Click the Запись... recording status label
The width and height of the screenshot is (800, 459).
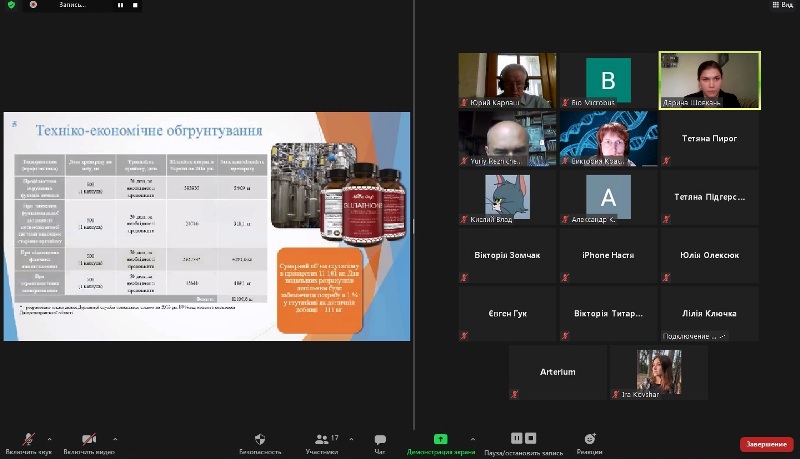point(72,5)
